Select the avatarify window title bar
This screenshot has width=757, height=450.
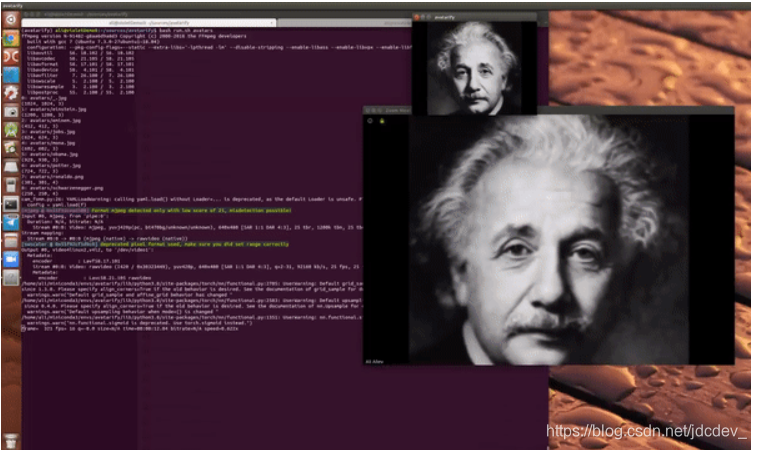click(475, 17)
